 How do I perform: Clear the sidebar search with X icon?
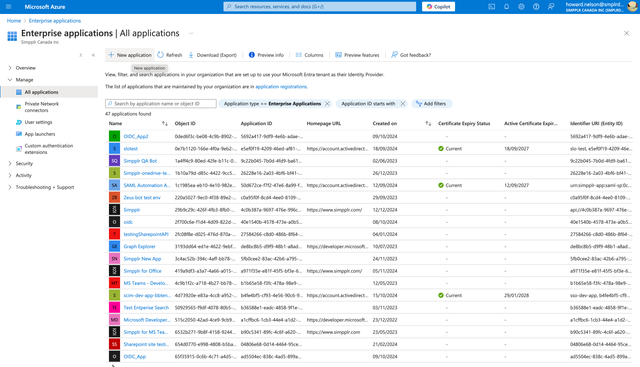point(81,55)
